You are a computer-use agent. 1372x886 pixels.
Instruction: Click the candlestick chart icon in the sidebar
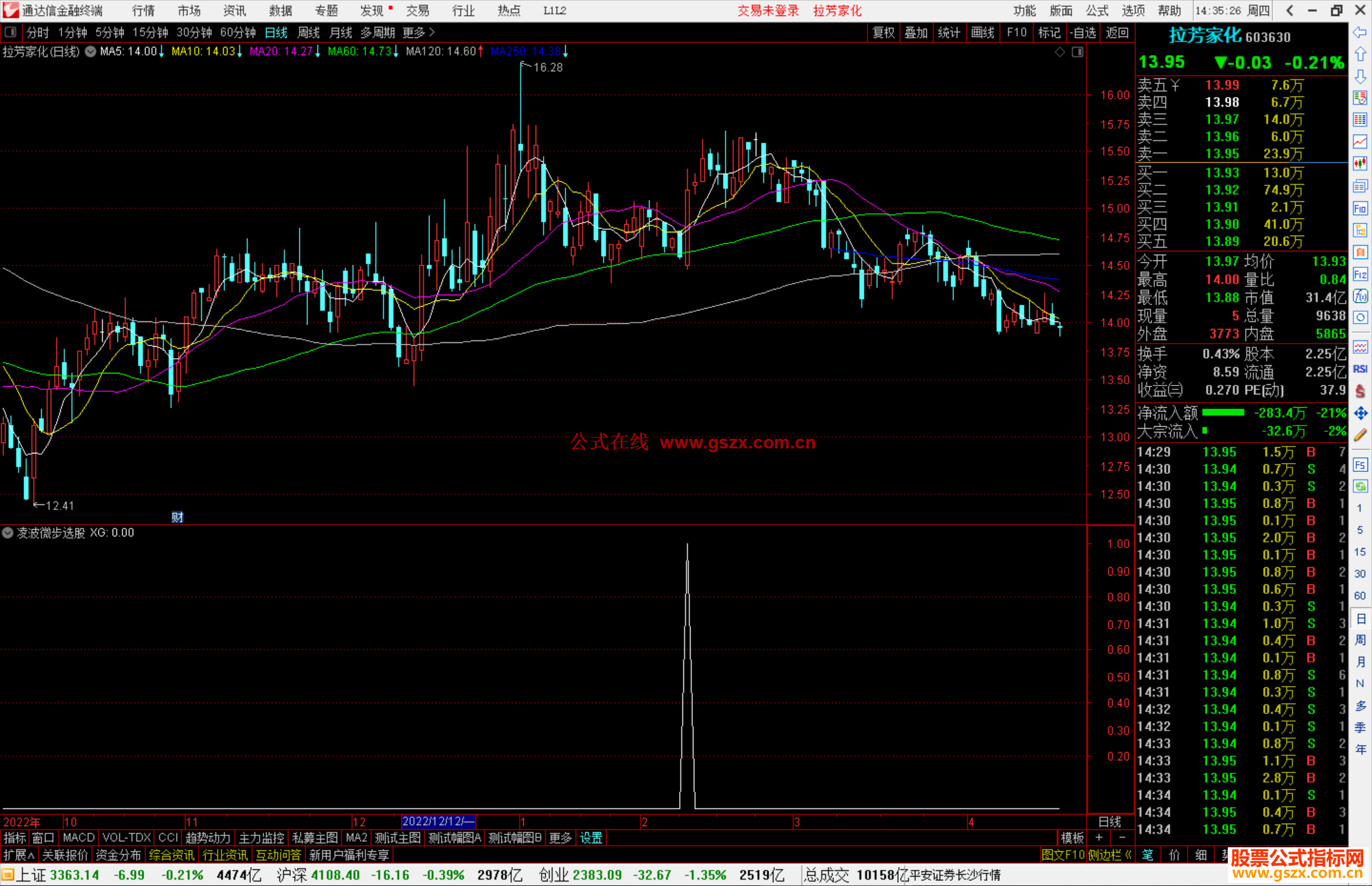click(1360, 164)
